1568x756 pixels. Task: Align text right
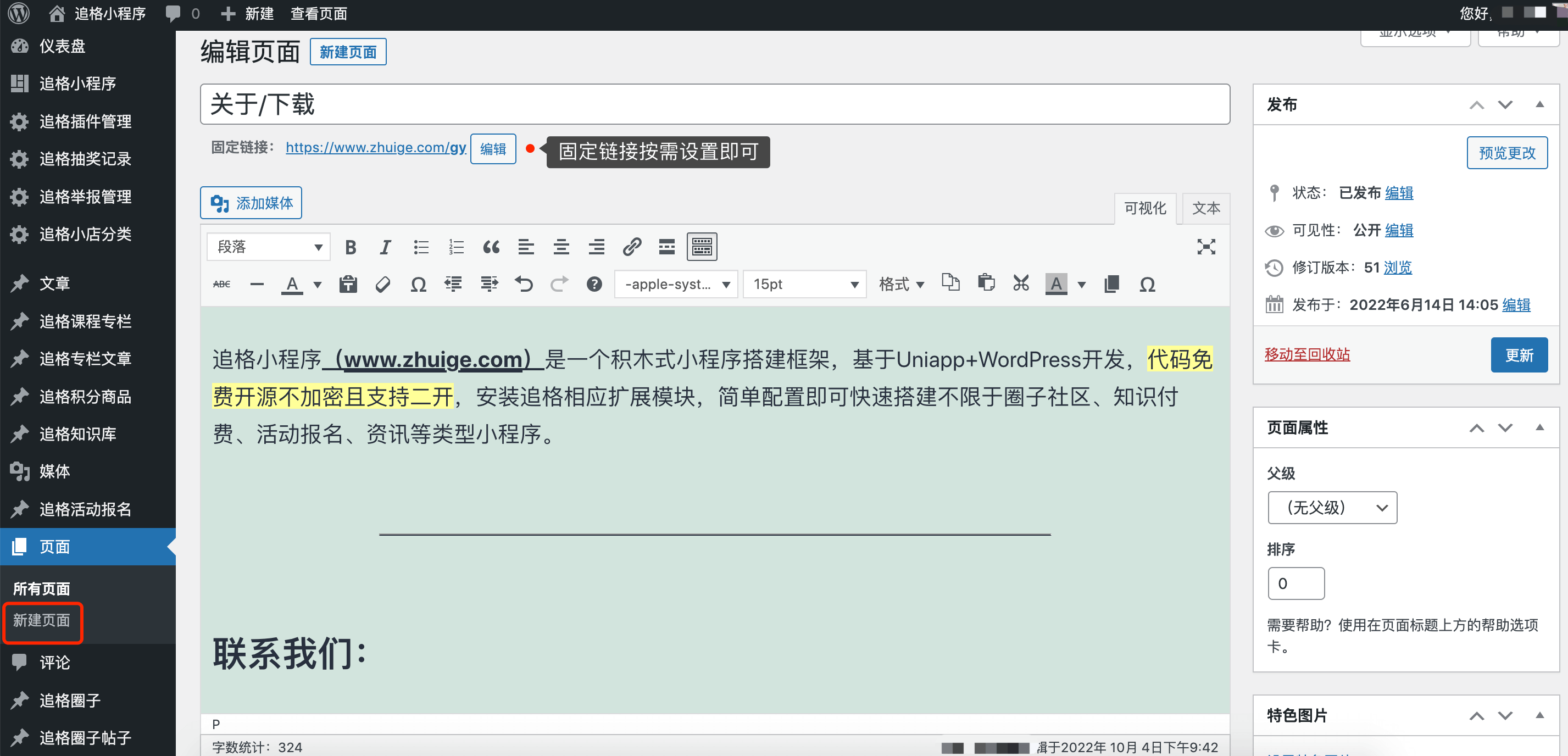597,247
